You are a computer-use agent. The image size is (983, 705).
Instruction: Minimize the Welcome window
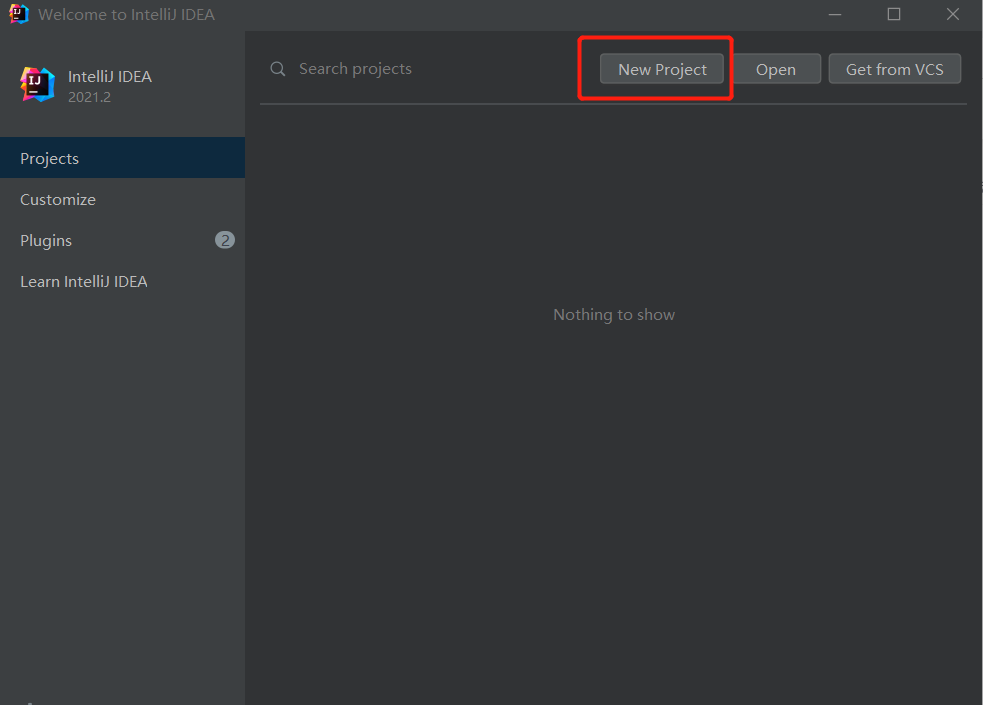(835, 14)
